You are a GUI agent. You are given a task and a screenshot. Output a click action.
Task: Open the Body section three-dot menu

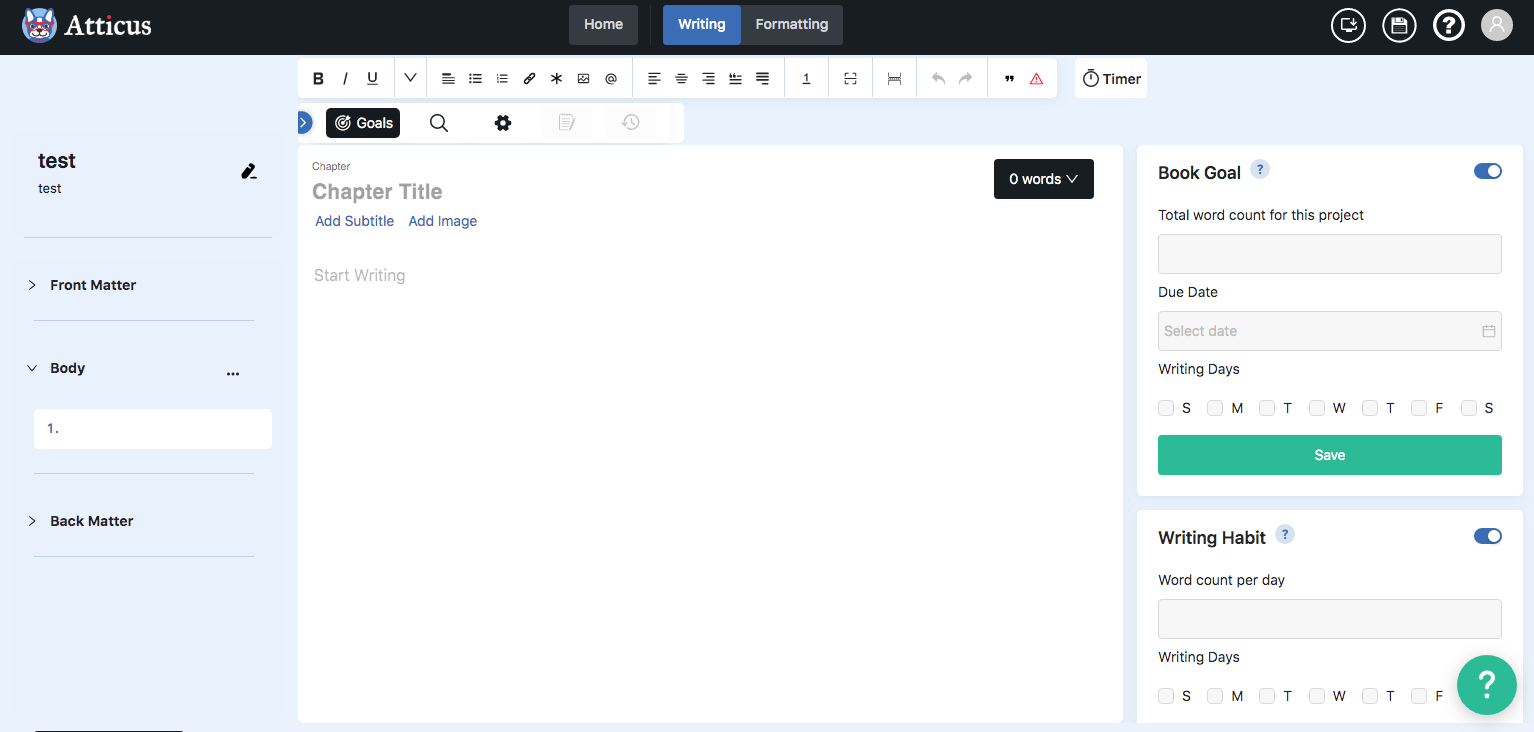click(233, 373)
